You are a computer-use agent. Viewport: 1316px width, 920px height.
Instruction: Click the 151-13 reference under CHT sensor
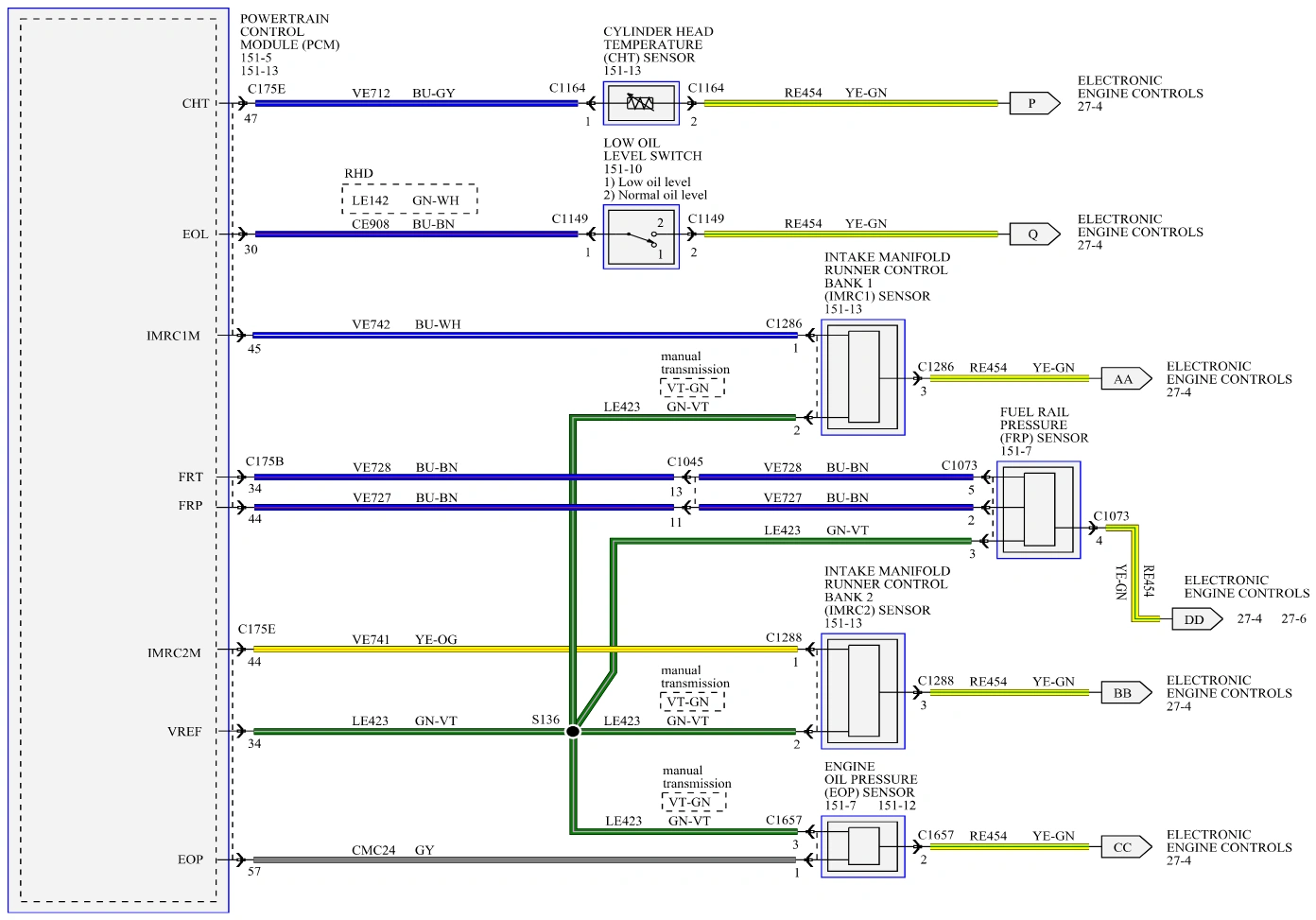[x=622, y=71]
